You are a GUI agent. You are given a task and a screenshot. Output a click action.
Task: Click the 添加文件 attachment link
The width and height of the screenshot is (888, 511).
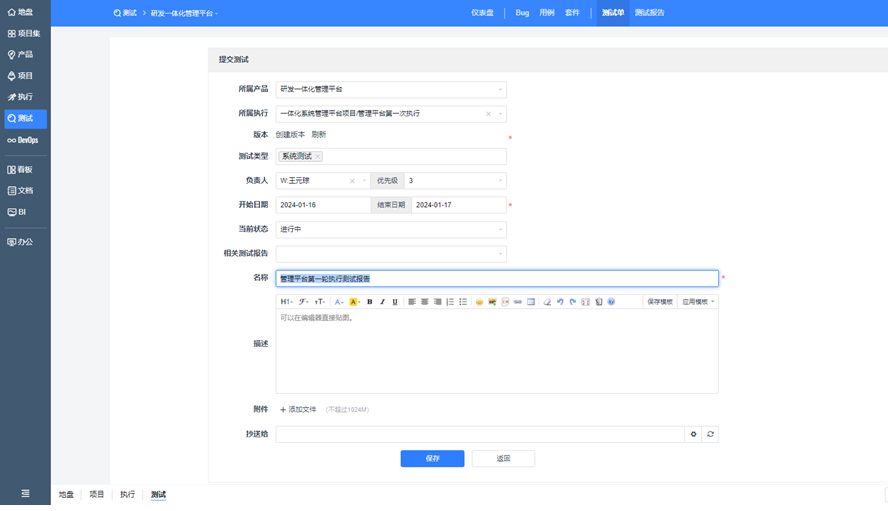(x=298, y=410)
